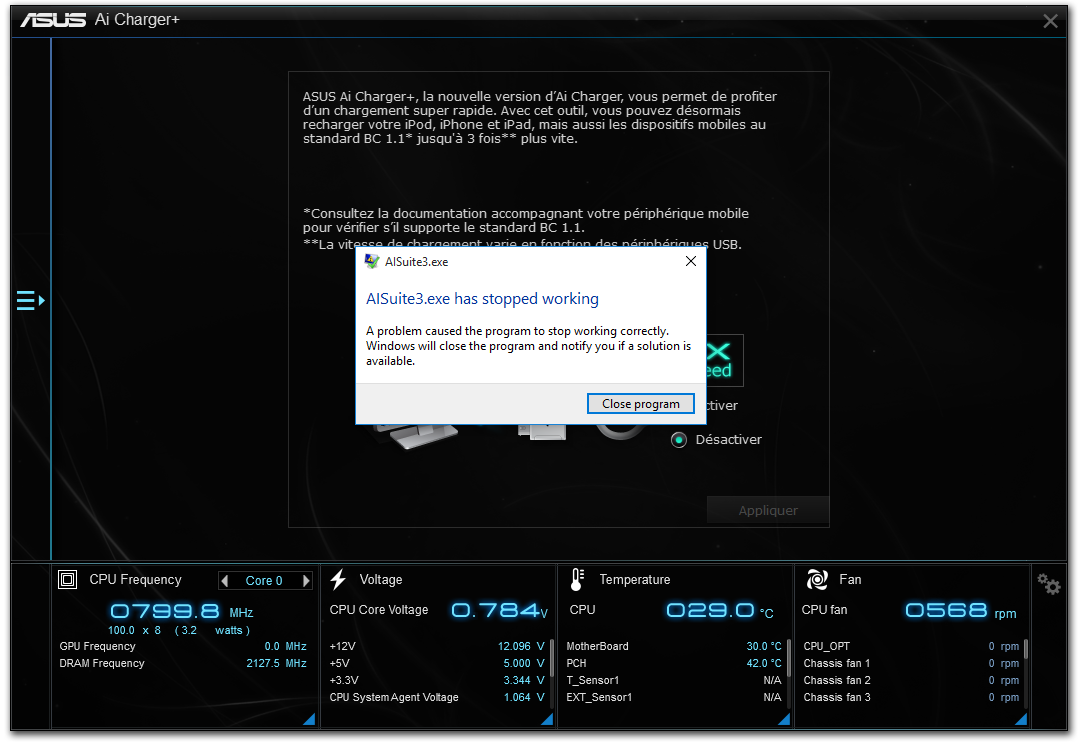Click the Voltage panel scrollbar

pos(551,658)
